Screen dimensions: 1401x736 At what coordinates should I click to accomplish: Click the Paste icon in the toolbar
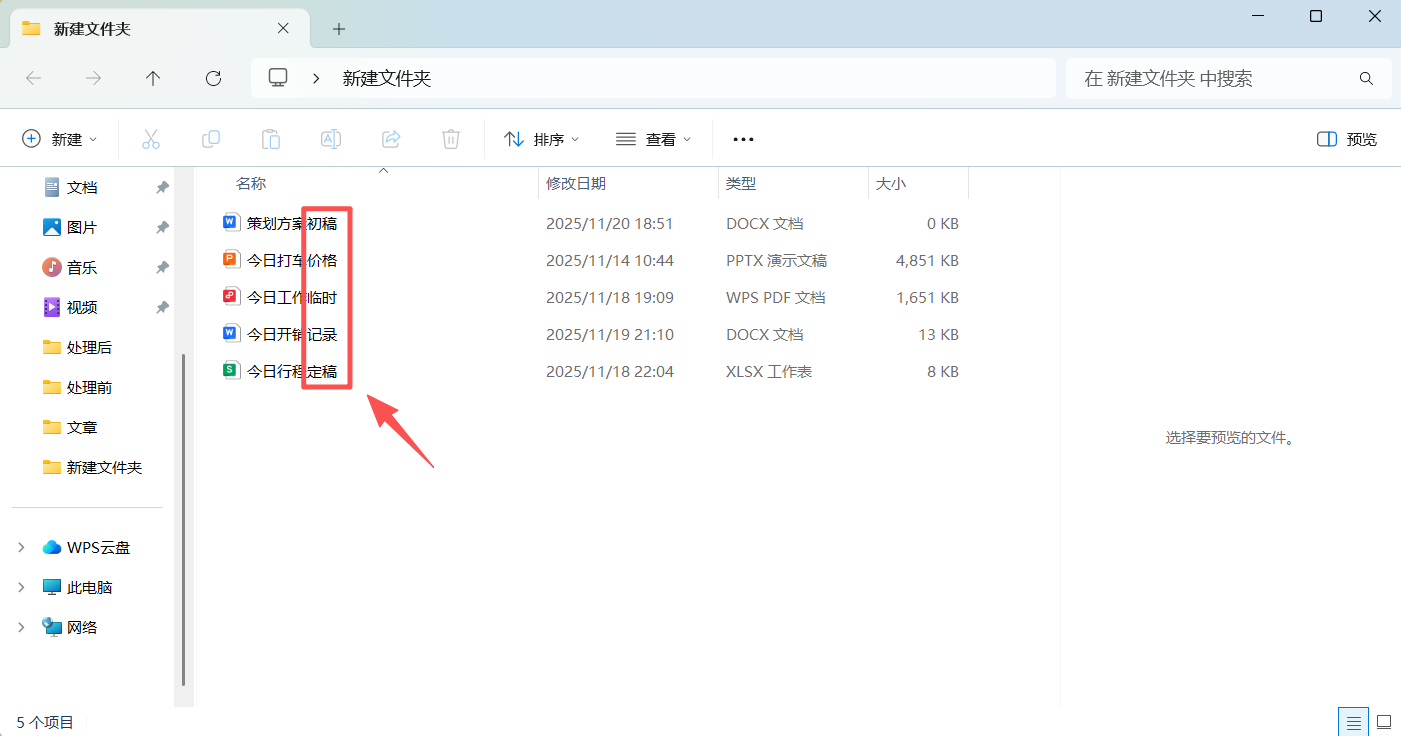point(271,139)
